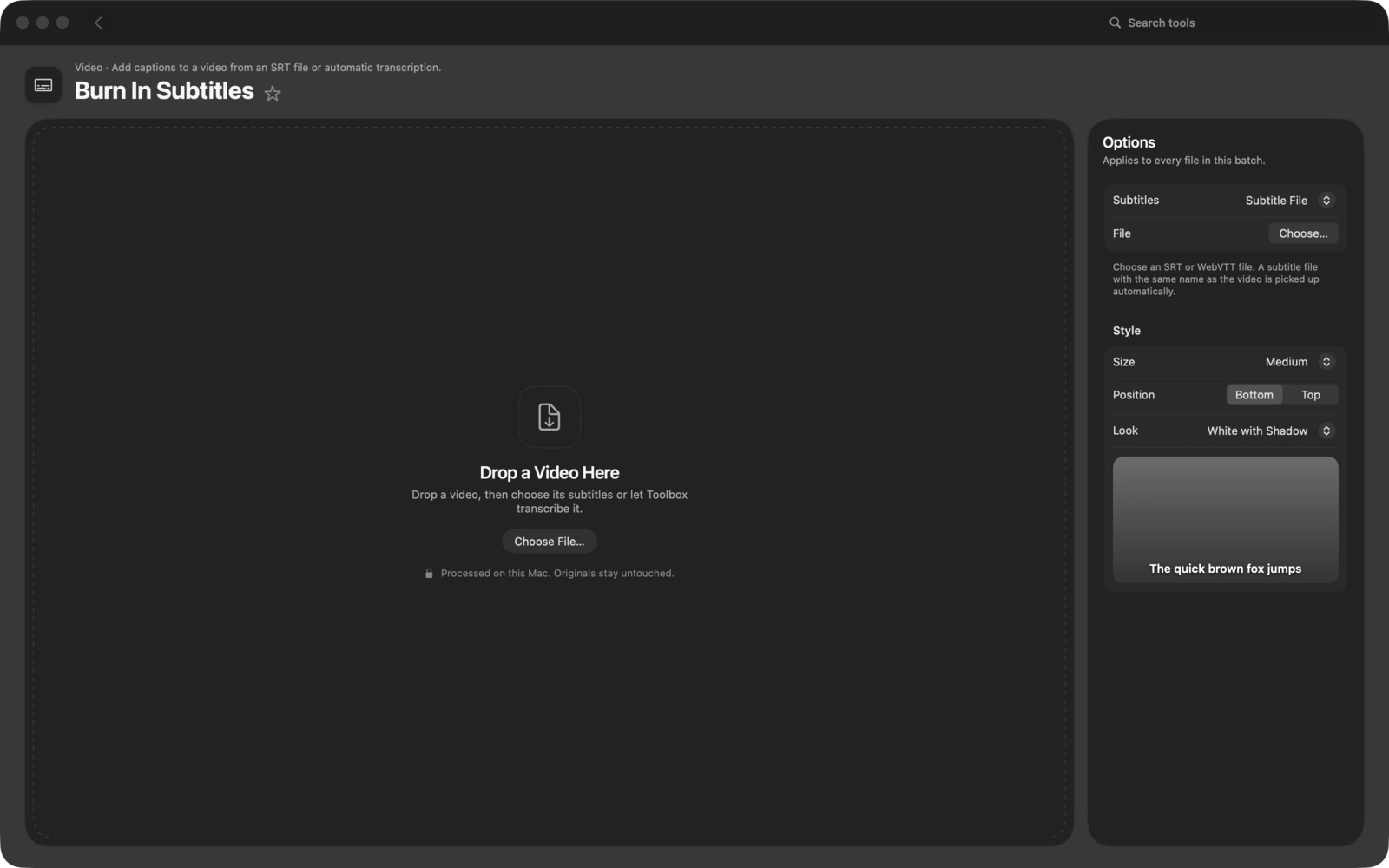The height and width of the screenshot is (868, 1389).
Task: Click the Subtitles row label
Action: [1136, 201]
